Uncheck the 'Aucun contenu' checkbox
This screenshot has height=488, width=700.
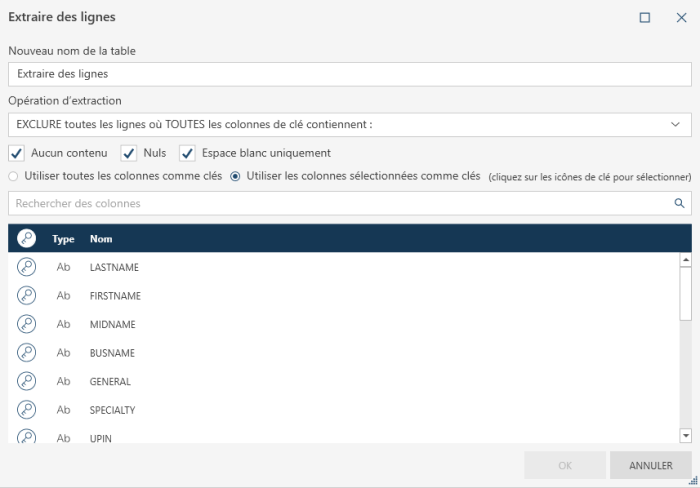point(16,153)
